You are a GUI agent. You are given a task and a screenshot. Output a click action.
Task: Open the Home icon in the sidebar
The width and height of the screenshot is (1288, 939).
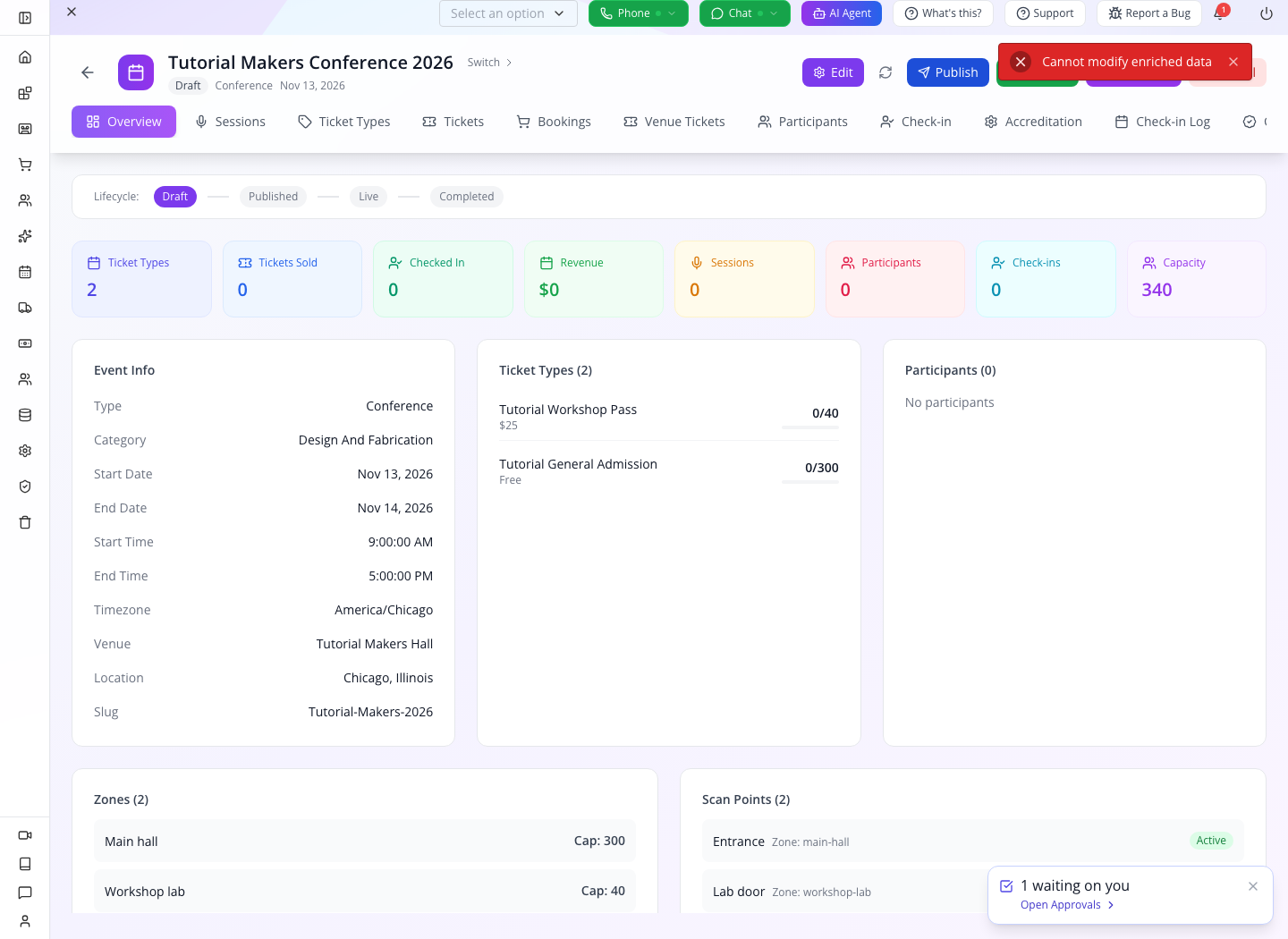pyautogui.click(x=25, y=57)
